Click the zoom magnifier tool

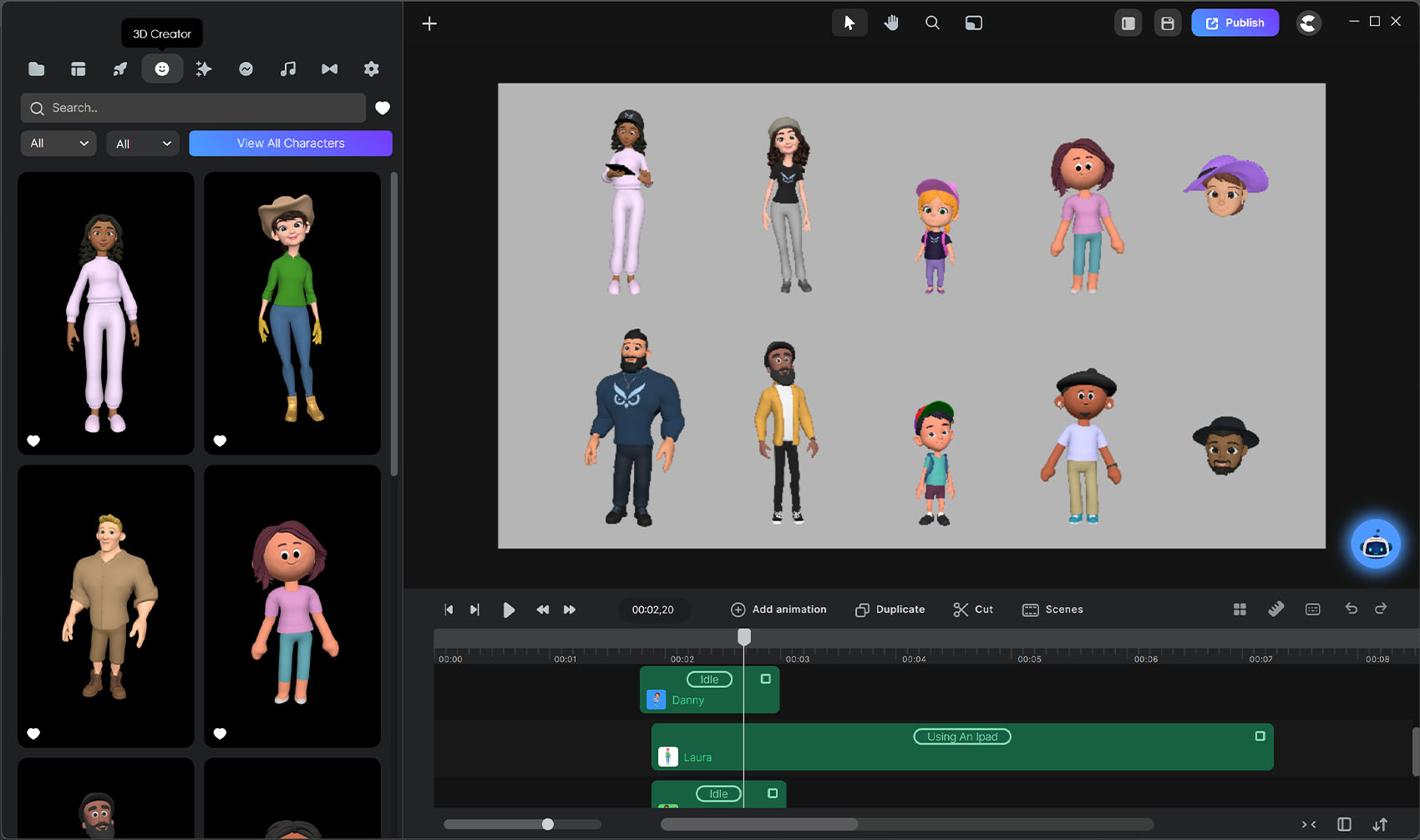point(932,23)
